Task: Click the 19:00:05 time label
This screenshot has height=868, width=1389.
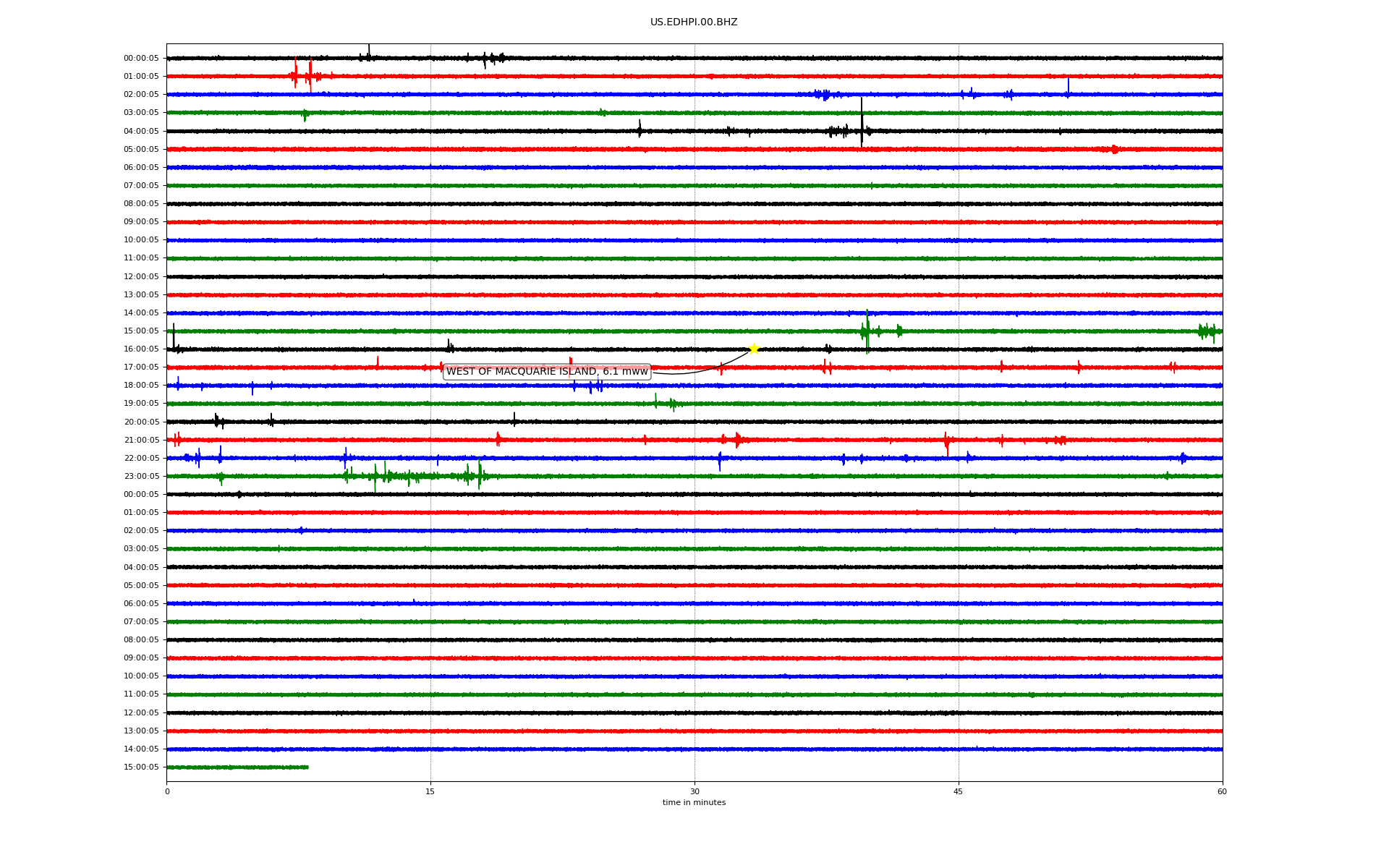Action: pos(141,404)
